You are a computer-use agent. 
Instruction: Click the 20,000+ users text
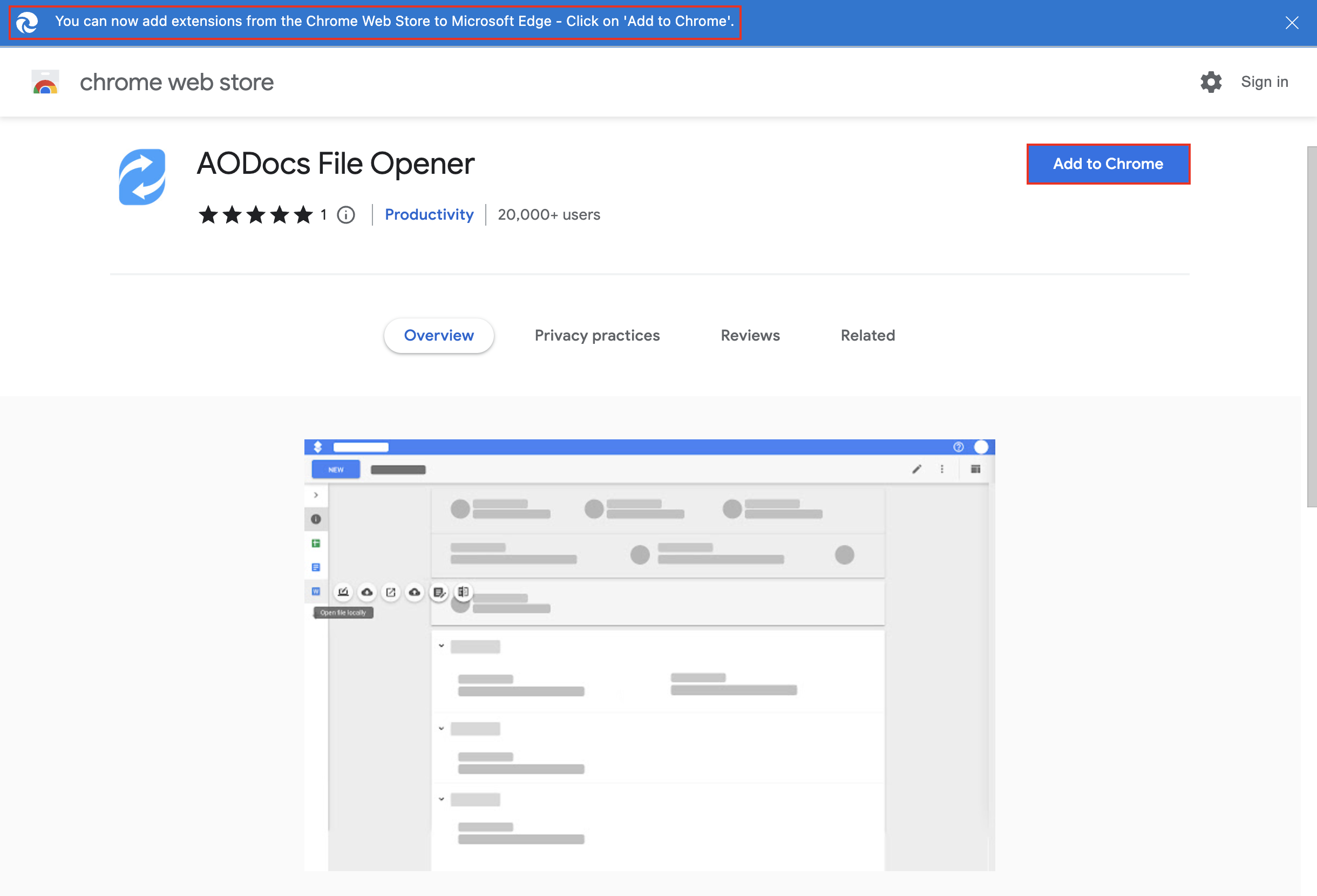(549, 215)
